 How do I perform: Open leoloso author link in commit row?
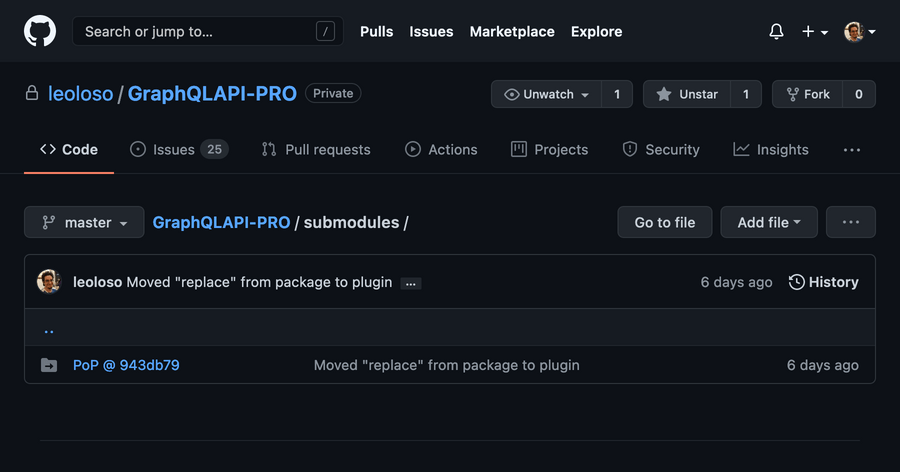pyautogui.click(x=98, y=282)
